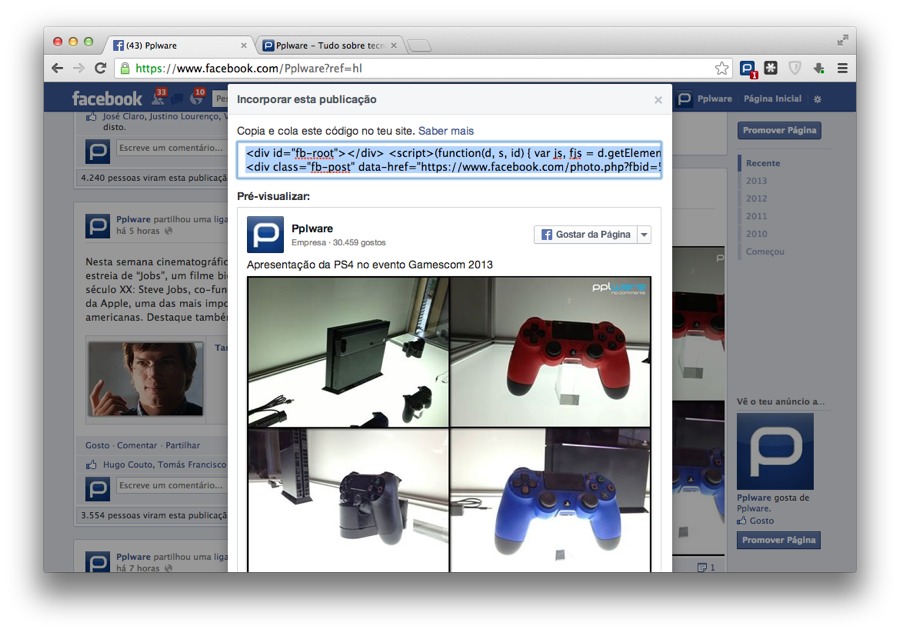
Task: Open friend requests icon with badge 33
Action: pos(158,98)
